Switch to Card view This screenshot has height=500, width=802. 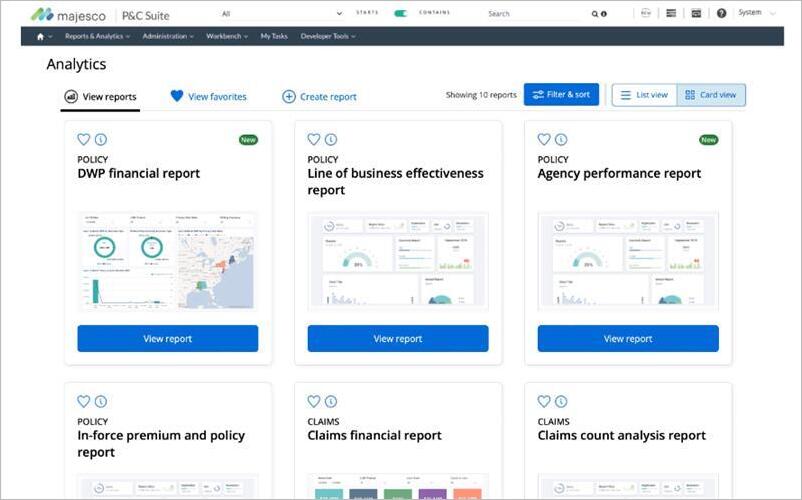(711, 95)
